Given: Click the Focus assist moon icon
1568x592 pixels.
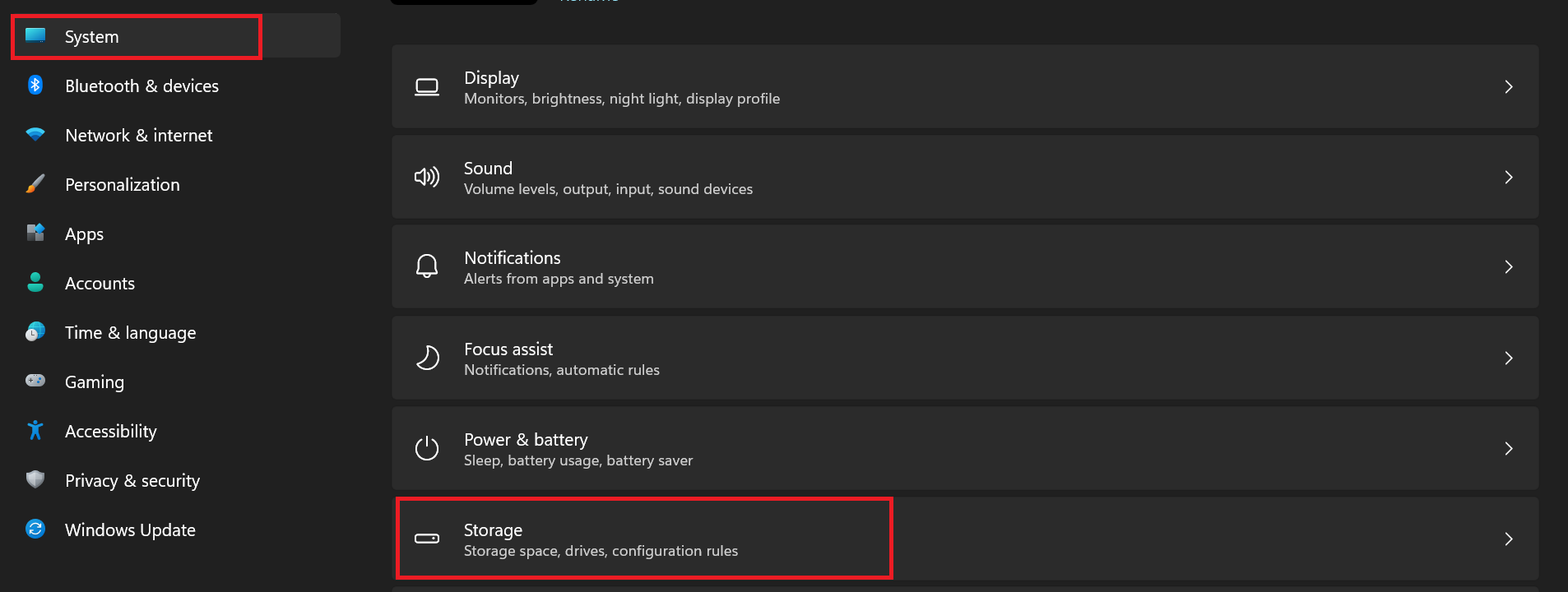Looking at the screenshot, I should tap(427, 358).
